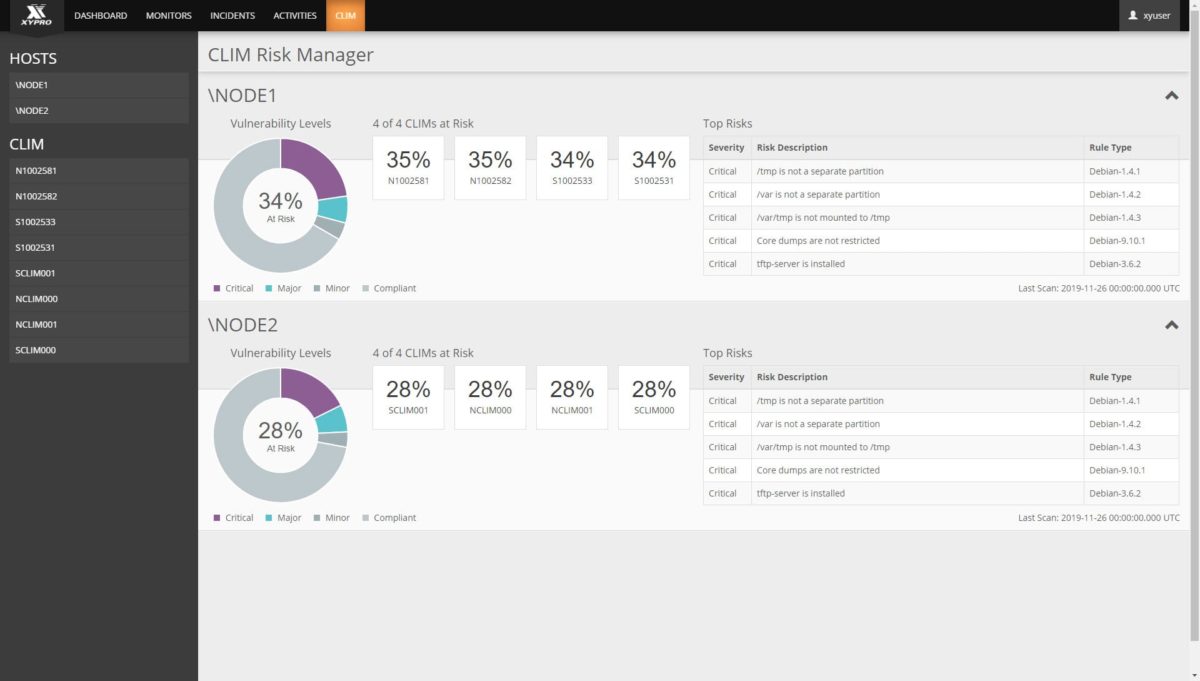
Task: Choose SCLIM001 in the CLIM sidebar
Action: tap(98, 273)
